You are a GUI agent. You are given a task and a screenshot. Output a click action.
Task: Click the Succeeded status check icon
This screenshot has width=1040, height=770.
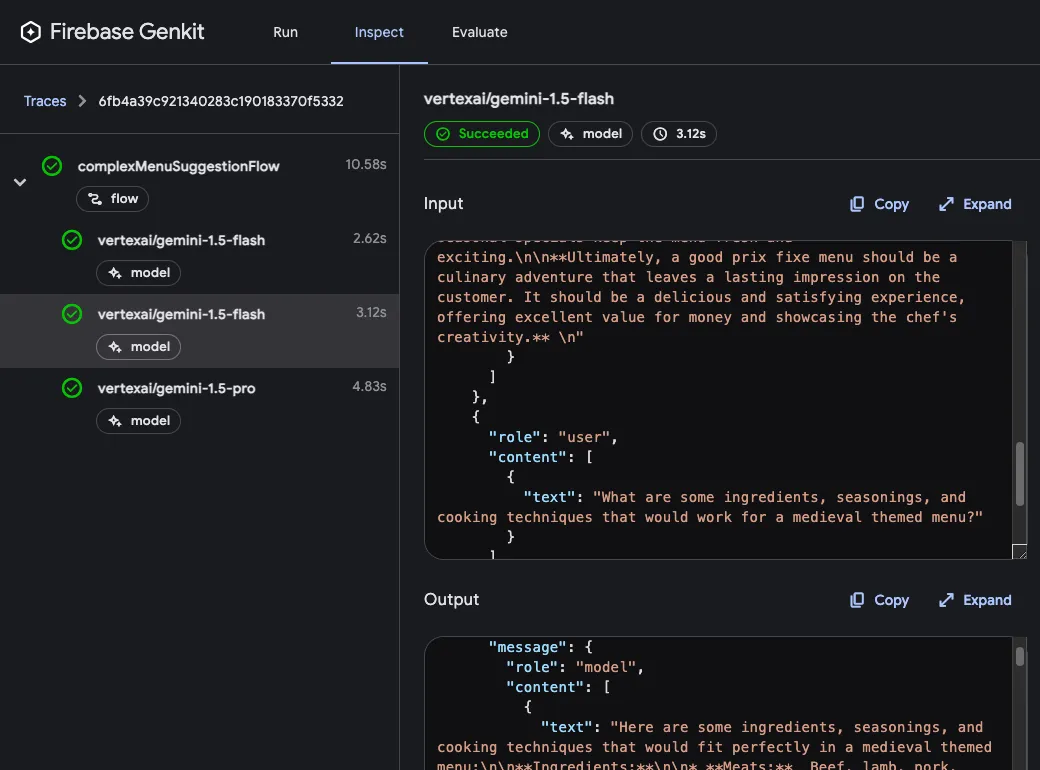(x=446, y=134)
